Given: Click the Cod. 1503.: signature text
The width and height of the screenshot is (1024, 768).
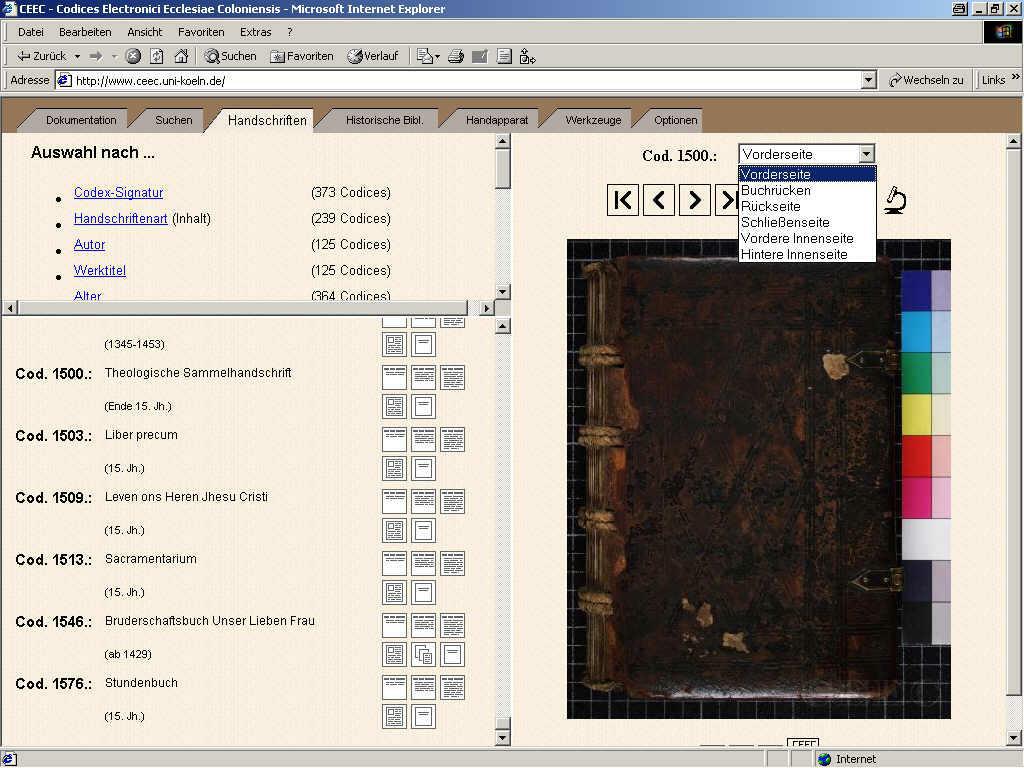Looking at the screenshot, I should (x=54, y=436).
